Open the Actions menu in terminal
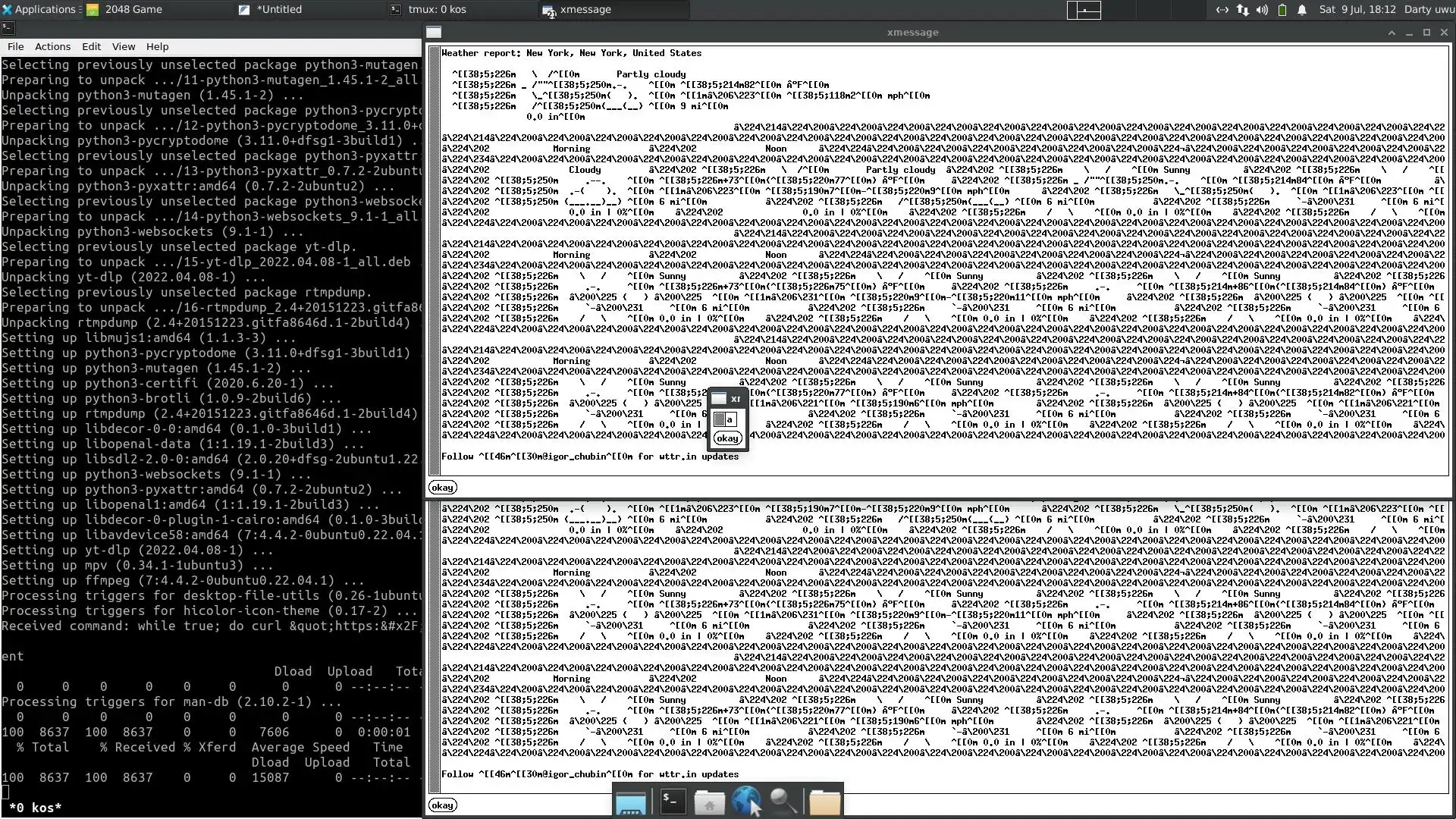Screen dimensions: 1456x819 coord(52,46)
